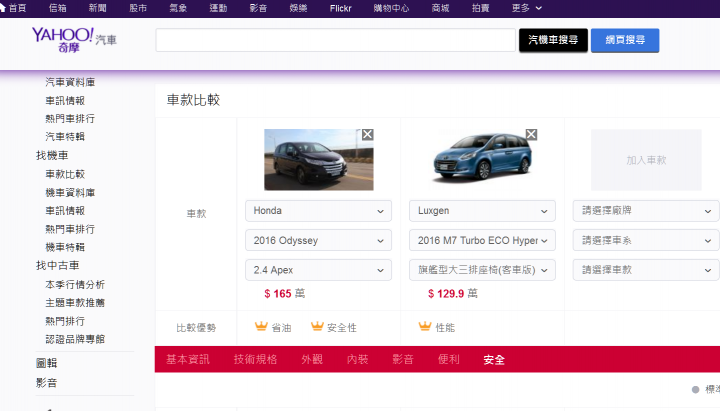Select the 安全 tab
Image resolution: width=720 pixels, height=411 pixels.
(x=494, y=360)
